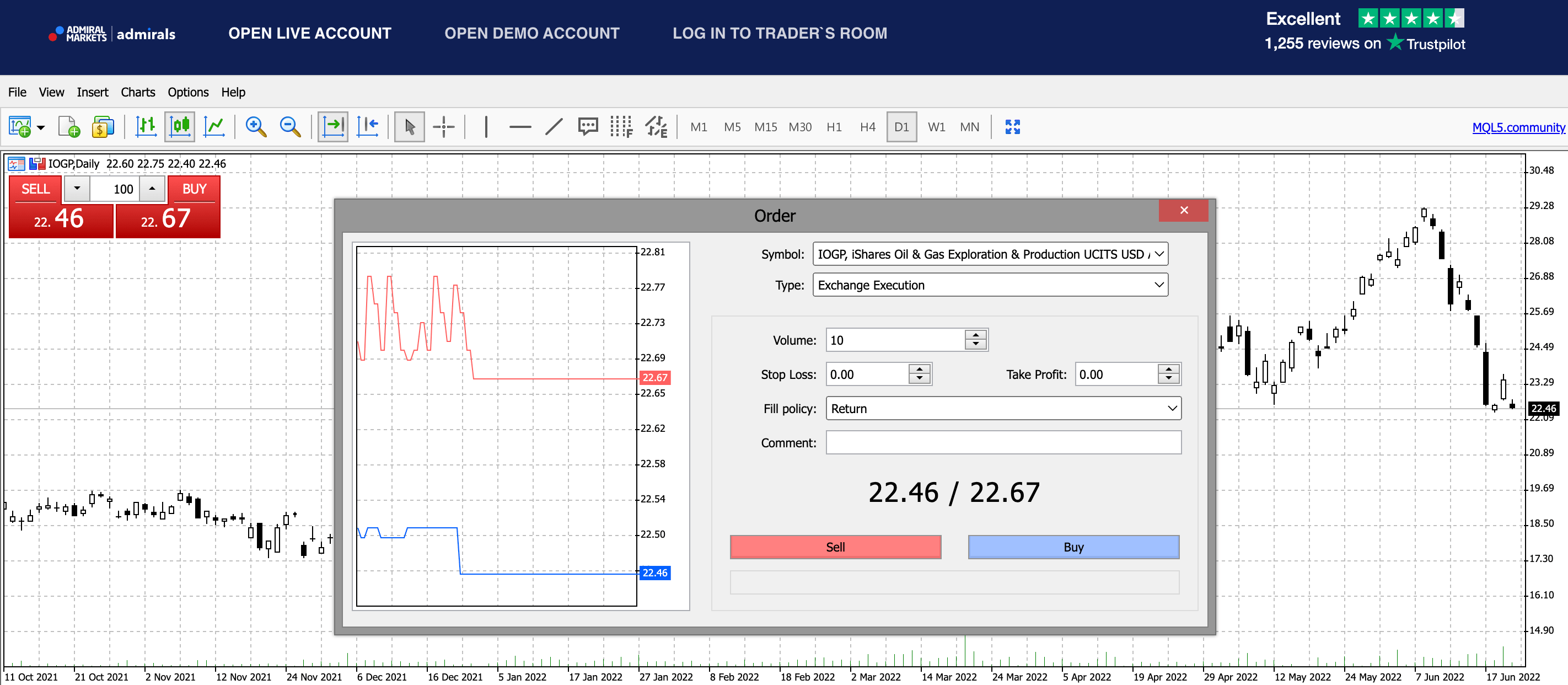
Task: Select the M1 timeframe
Action: (x=699, y=127)
